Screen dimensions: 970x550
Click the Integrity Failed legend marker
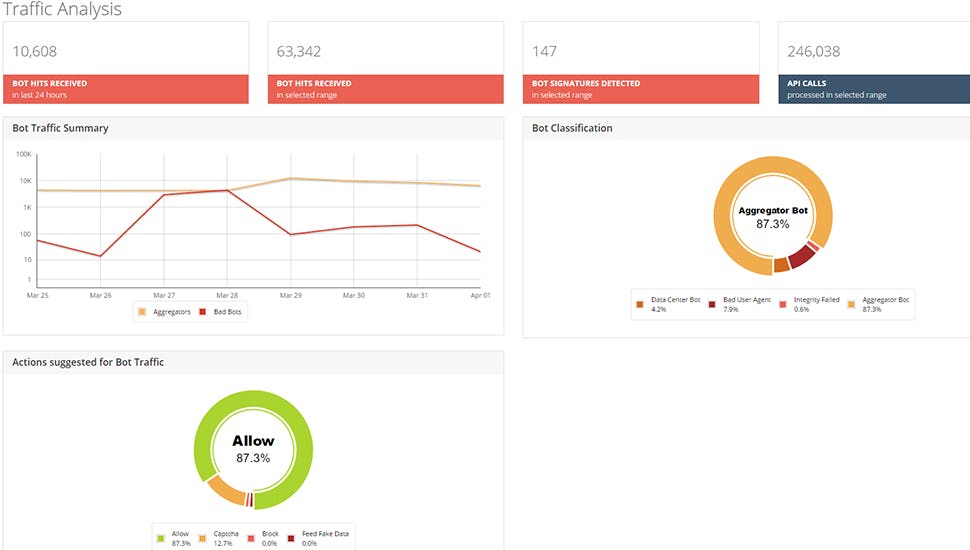[783, 304]
